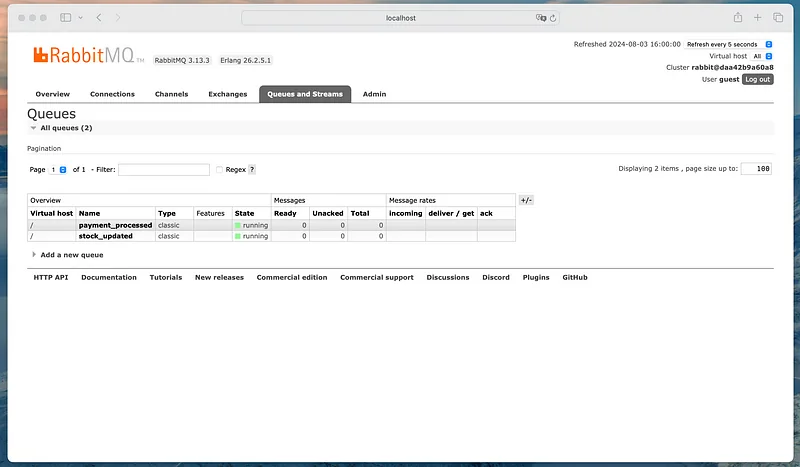Open the Documentation footer link
800x467 pixels.
click(x=109, y=277)
